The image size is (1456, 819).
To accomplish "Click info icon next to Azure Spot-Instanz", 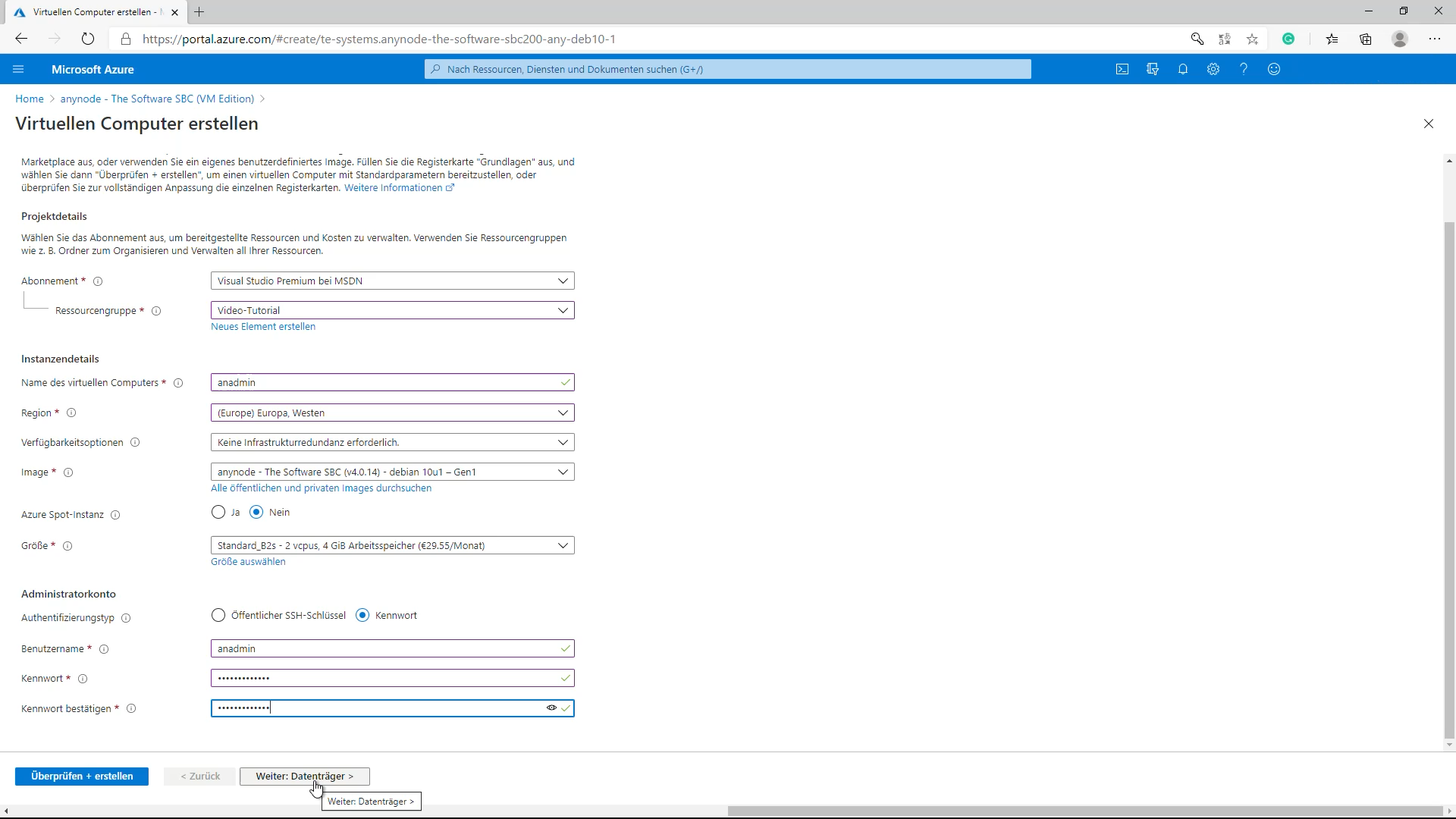I will point(115,515).
